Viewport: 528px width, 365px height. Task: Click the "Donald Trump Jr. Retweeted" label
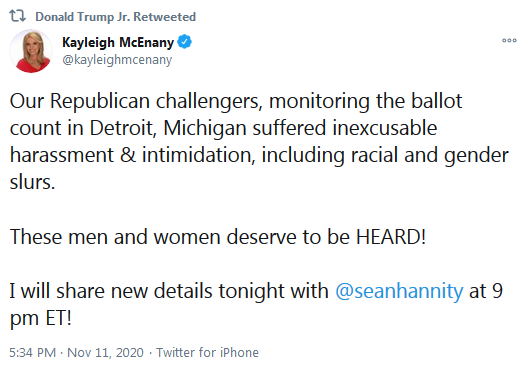point(116,16)
